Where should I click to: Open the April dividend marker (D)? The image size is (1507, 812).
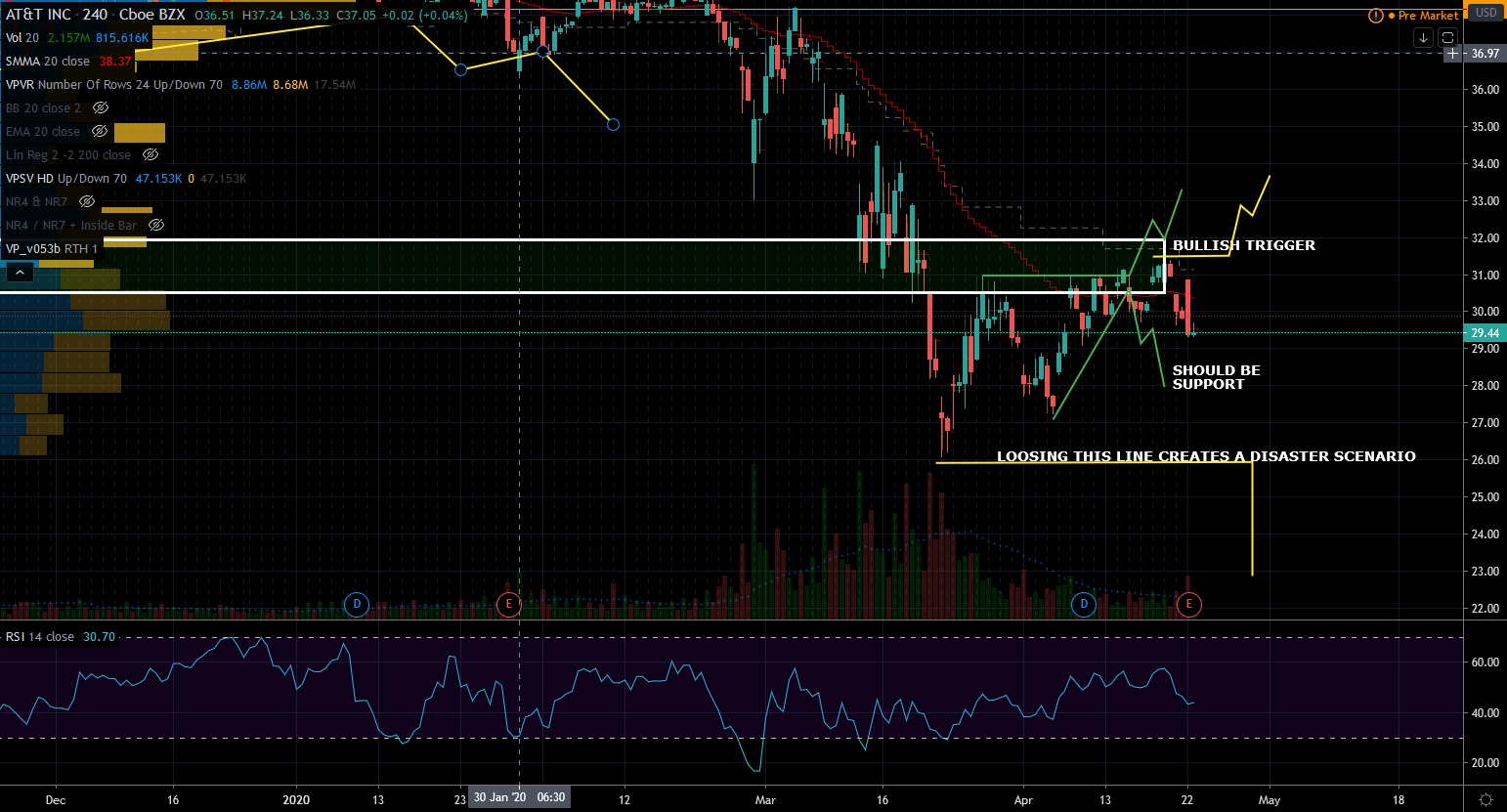tap(1083, 604)
